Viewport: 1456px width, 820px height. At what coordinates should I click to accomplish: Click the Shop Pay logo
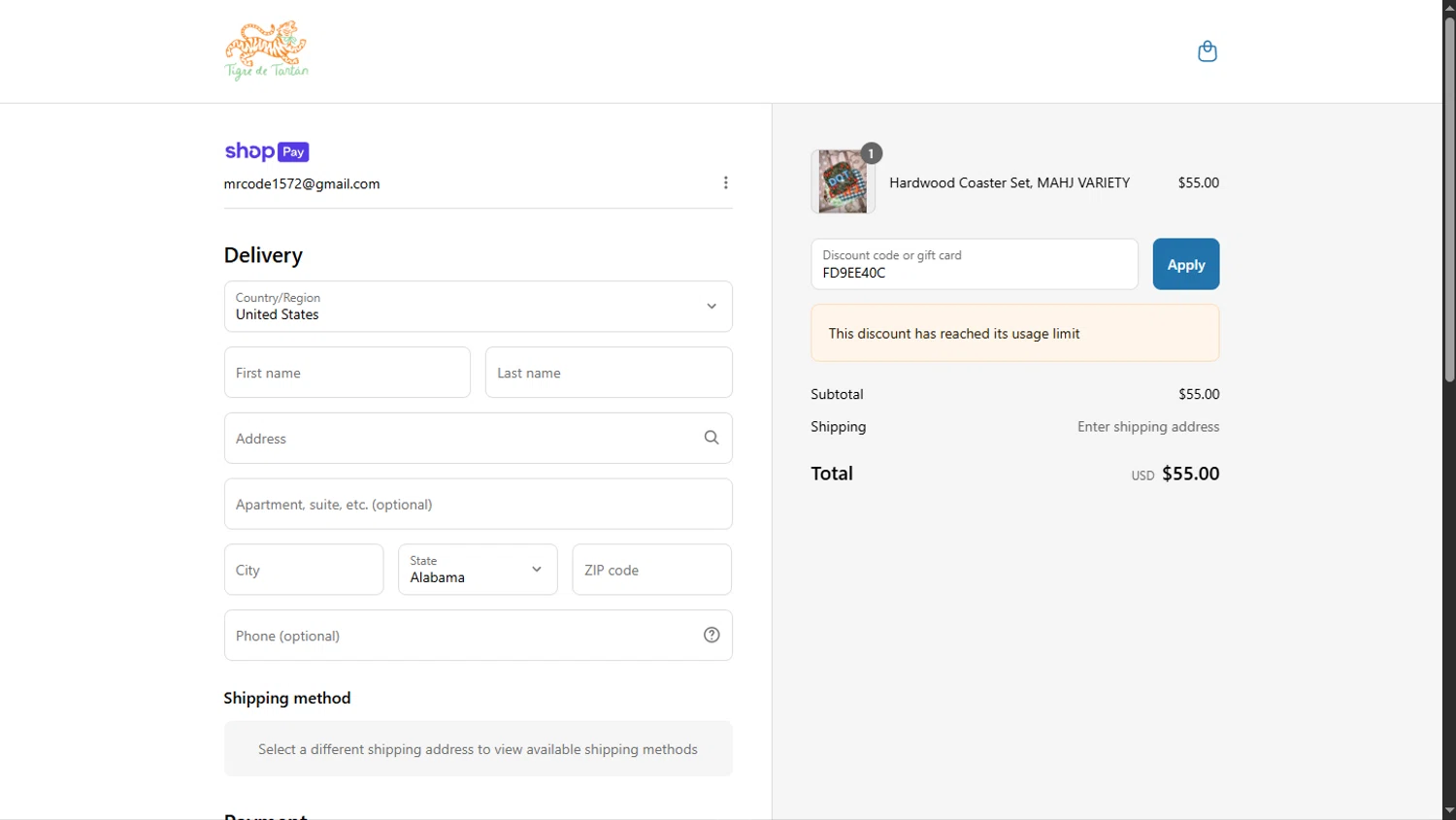(x=267, y=151)
